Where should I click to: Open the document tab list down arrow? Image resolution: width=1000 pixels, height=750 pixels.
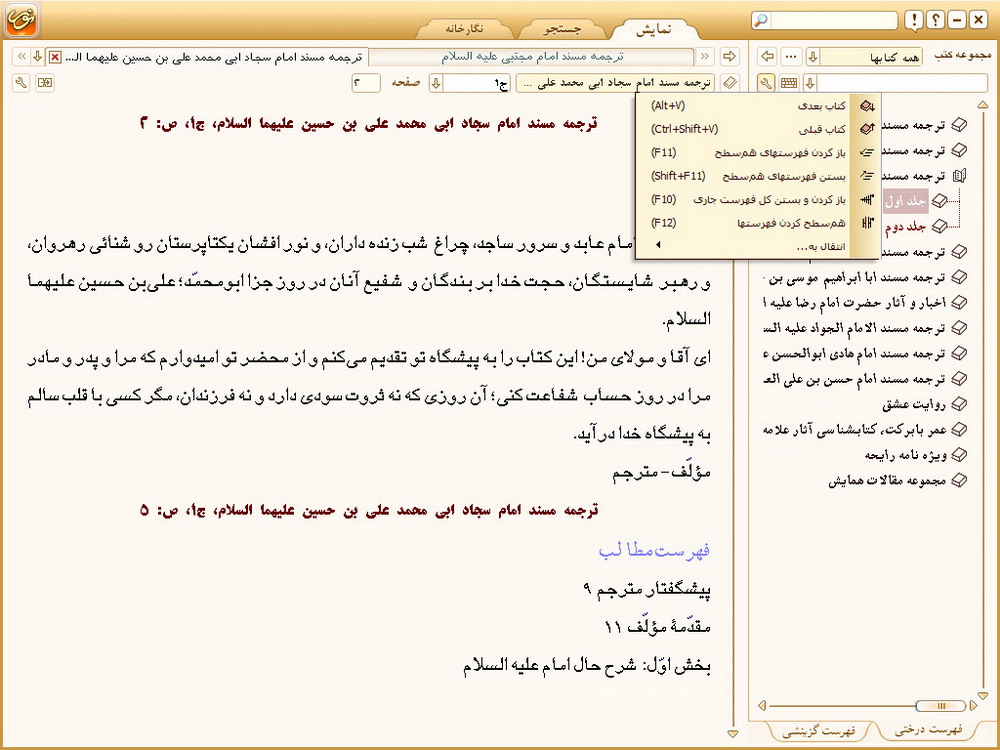click(37, 57)
